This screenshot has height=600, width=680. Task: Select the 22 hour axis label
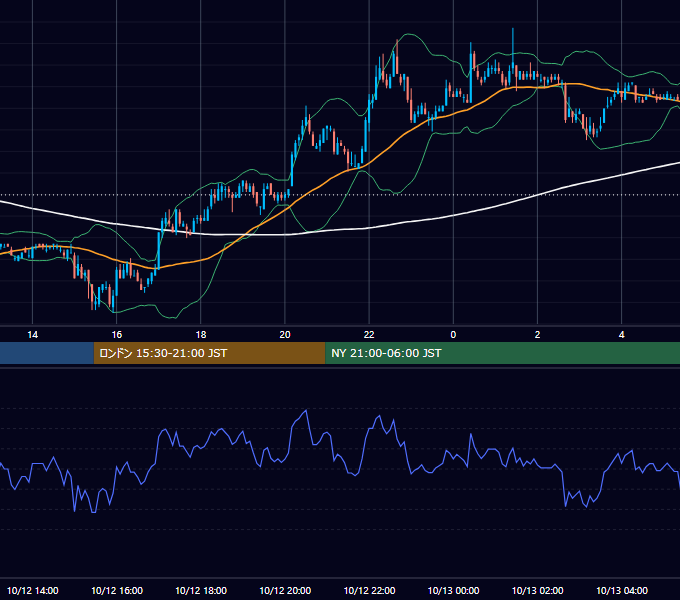[369, 335]
